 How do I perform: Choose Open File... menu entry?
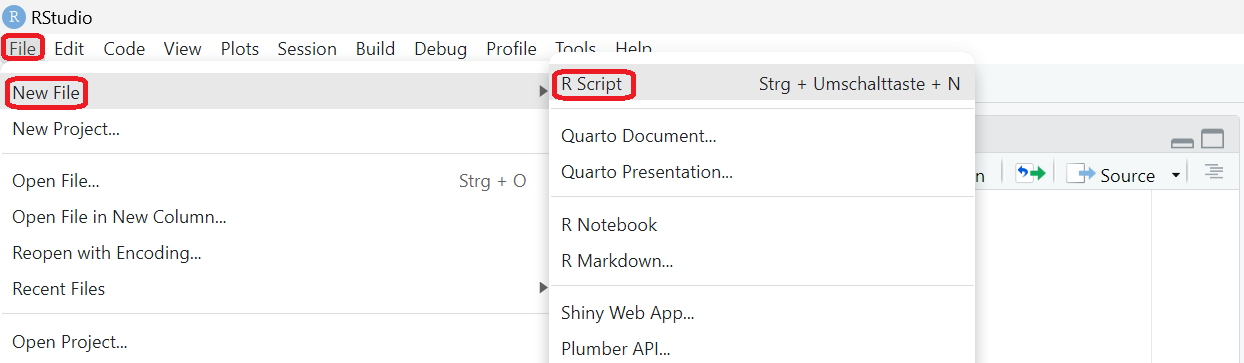pyautogui.click(x=275, y=181)
